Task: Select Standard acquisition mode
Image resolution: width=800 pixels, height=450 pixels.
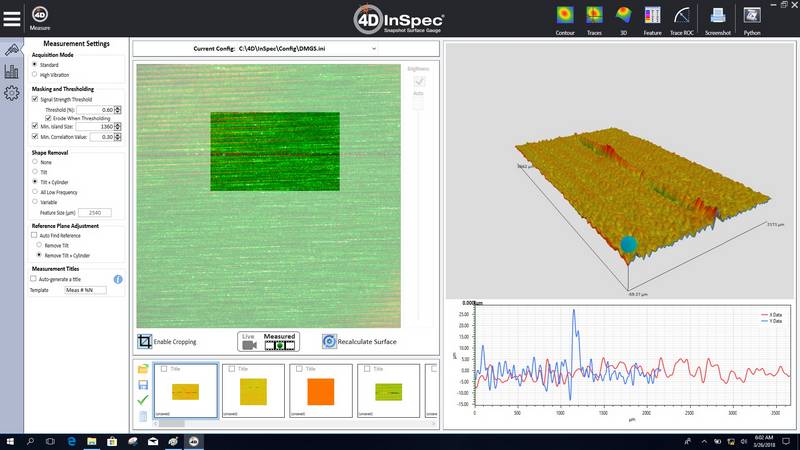Action: pyautogui.click(x=35, y=64)
